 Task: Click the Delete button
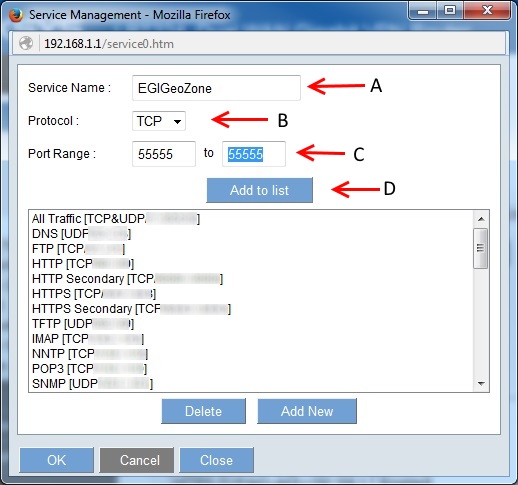click(203, 411)
